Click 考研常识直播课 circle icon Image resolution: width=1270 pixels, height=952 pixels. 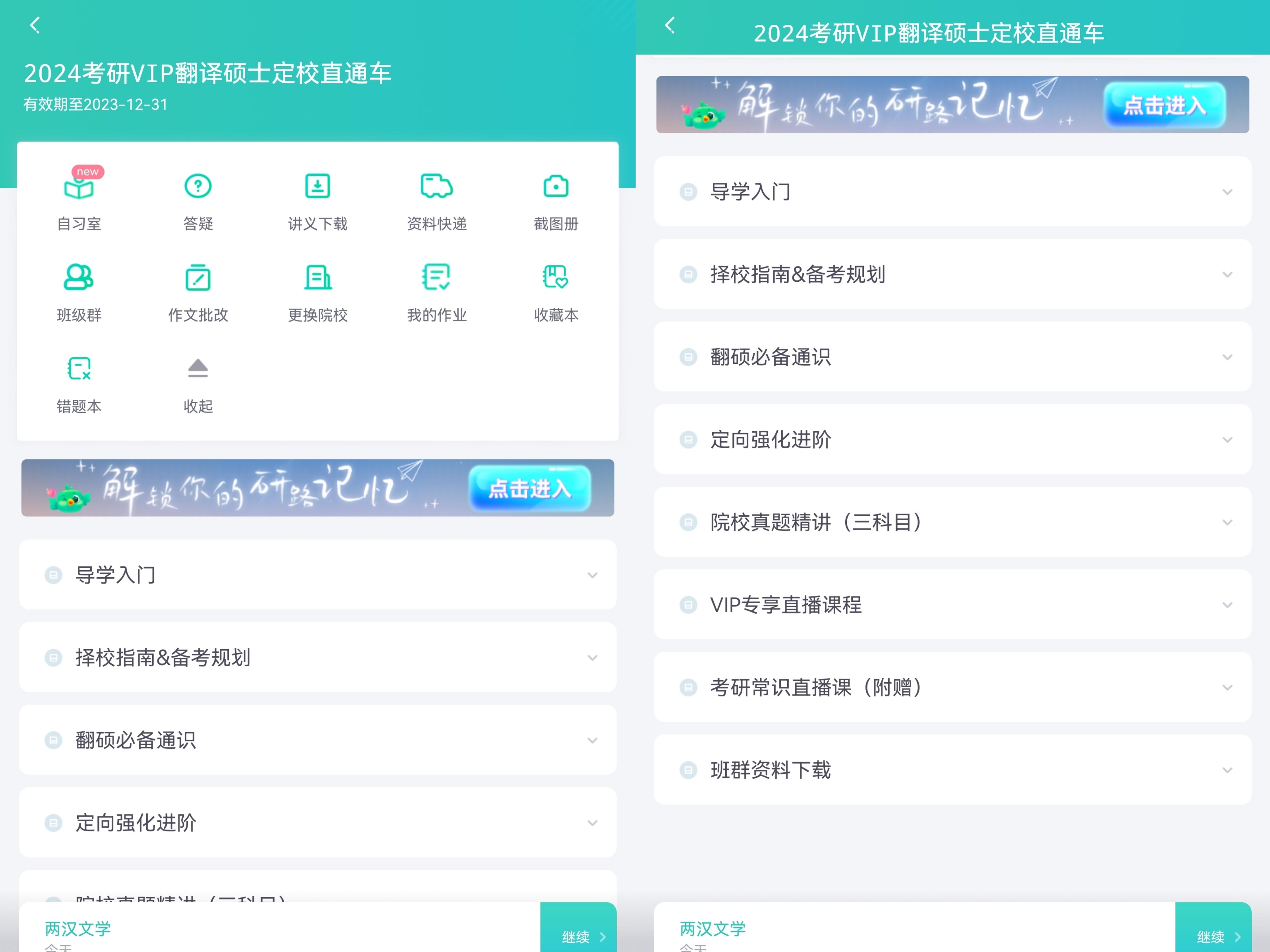(x=688, y=687)
